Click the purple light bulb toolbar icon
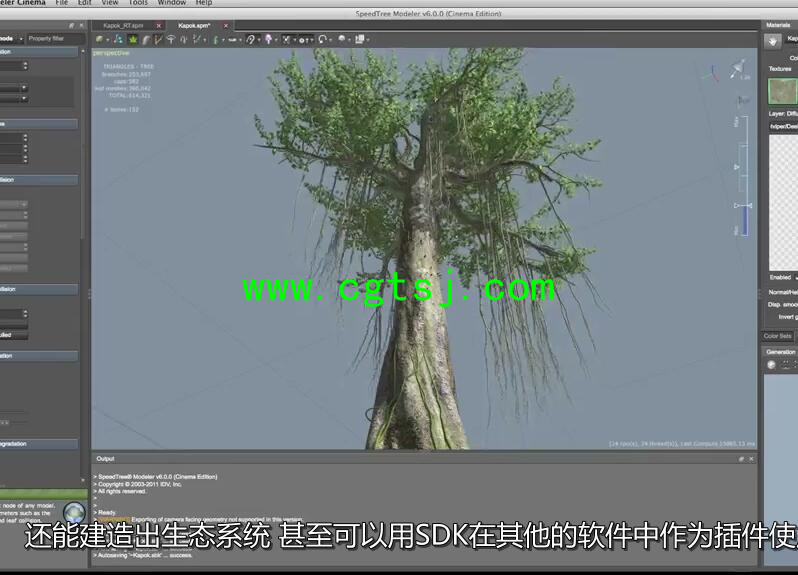 tap(268, 39)
